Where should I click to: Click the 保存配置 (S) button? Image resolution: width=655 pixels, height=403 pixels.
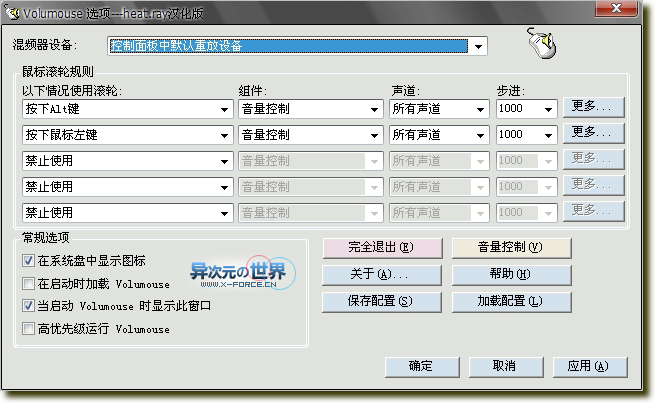pyautogui.click(x=382, y=302)
